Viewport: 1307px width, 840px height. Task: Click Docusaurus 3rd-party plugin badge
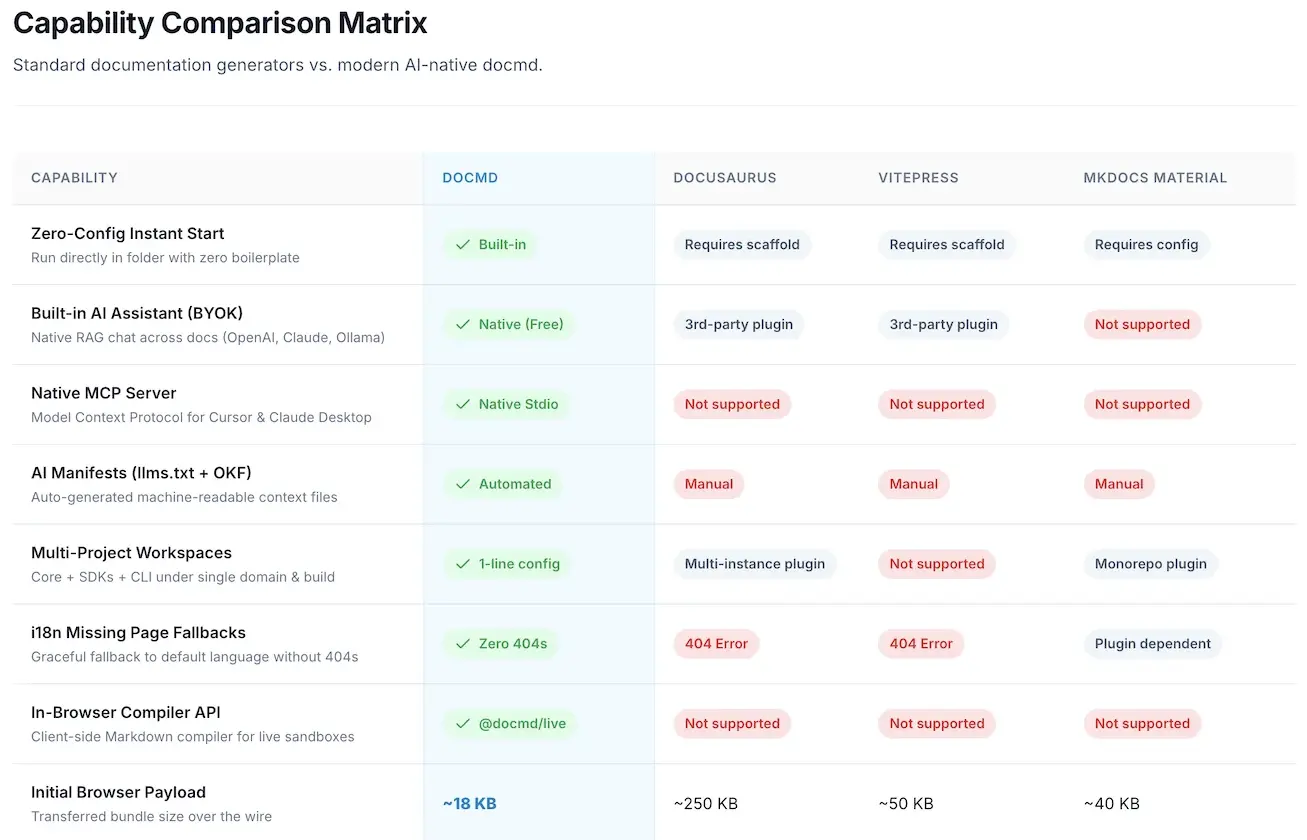click(739, 324)
